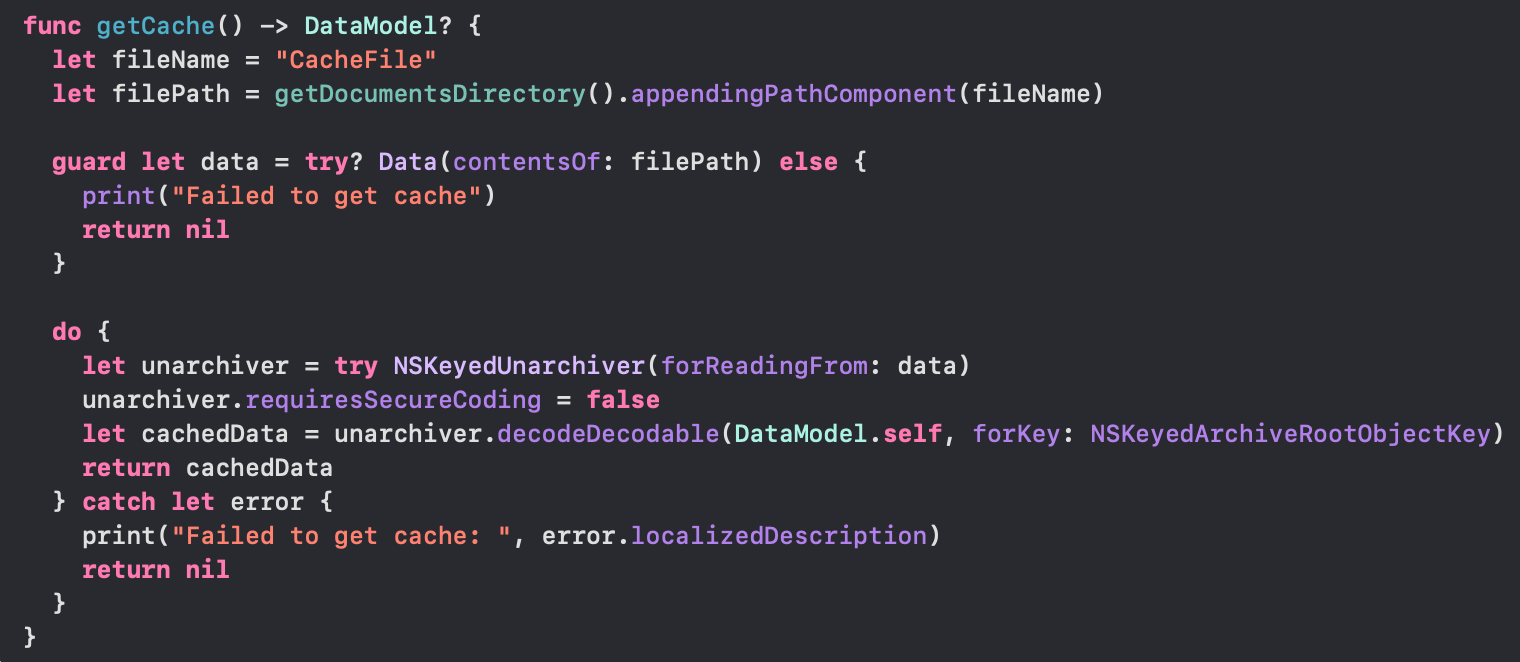
Task: Click the first return nil statement
Action: coord(155,229)
